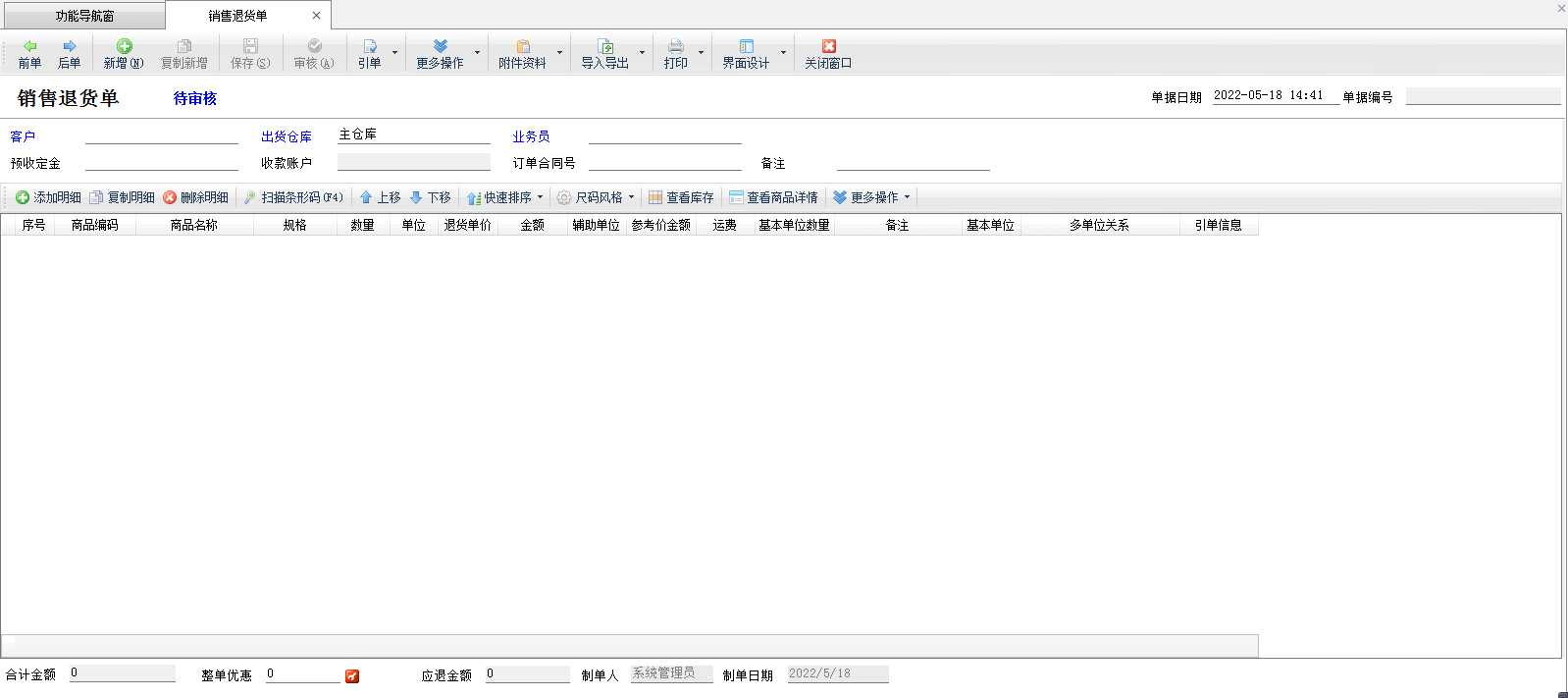Select the 销售退货单 tab
The image size is (1568, 698).
pyautogui.click(x=237, y=16)
